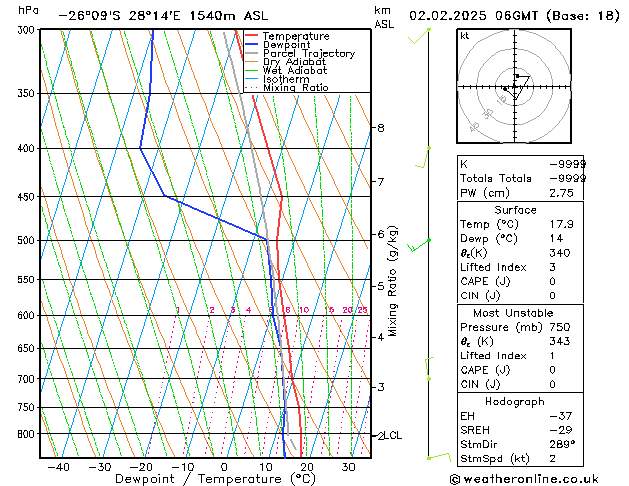This screenshot has width=629, height=486.
Task: Click the surface Lifted Index value 3
Action: pyautogui.click(x=552, y=267)
